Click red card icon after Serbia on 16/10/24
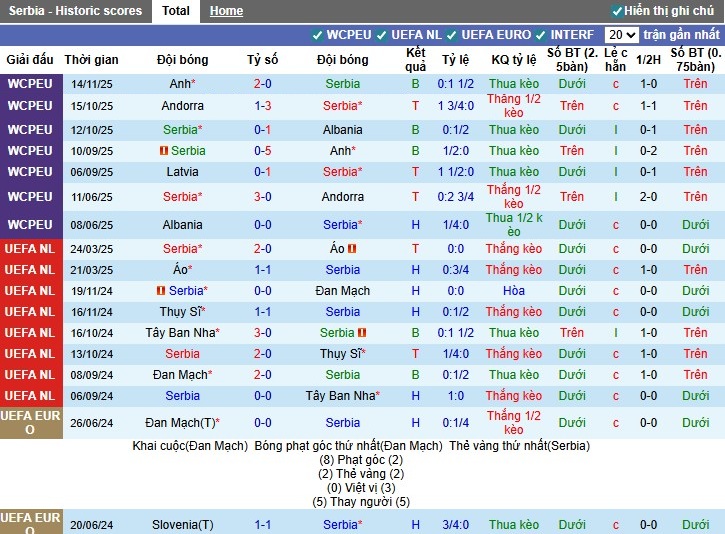This screenshot has height=534, width=725. [362, 333]
